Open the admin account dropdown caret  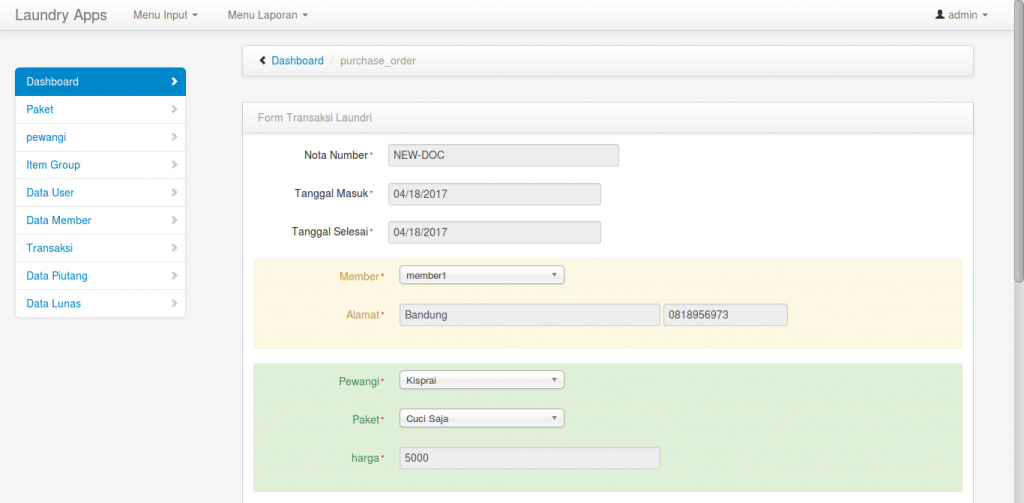985,15
